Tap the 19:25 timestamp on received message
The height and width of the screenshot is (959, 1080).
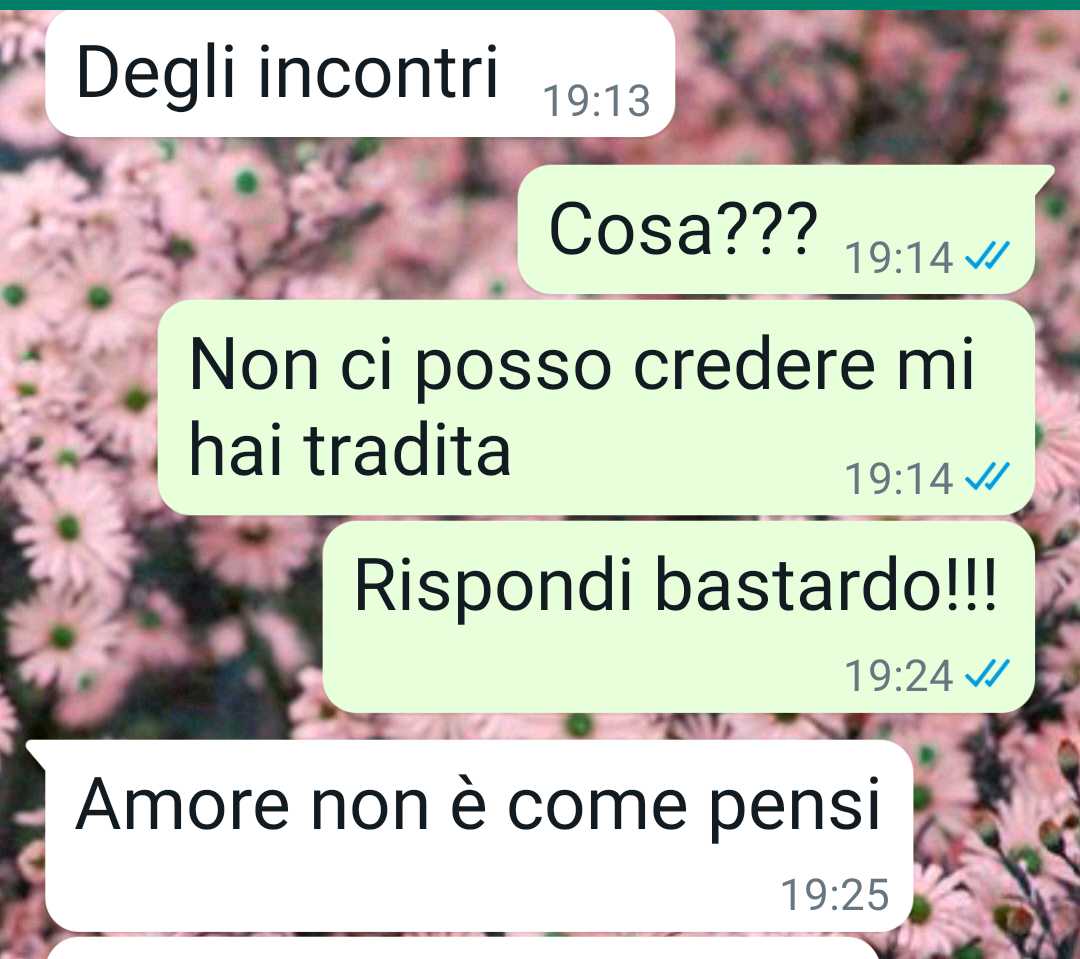835,895
